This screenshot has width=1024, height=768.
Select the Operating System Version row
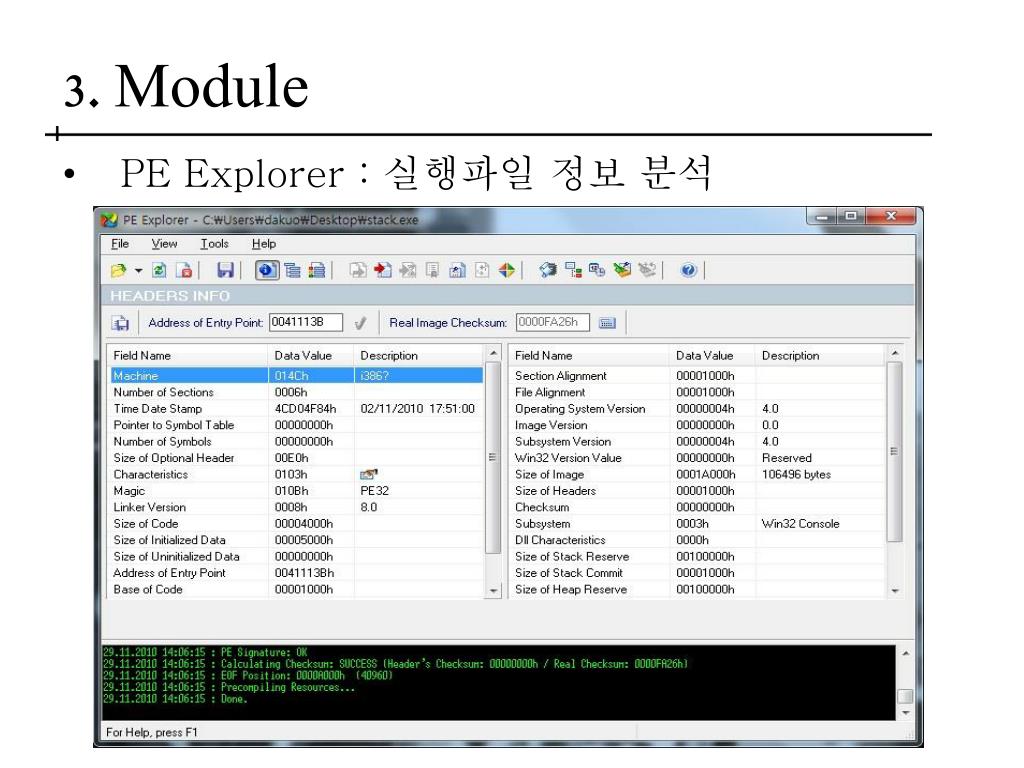click(x=699, y=408)
